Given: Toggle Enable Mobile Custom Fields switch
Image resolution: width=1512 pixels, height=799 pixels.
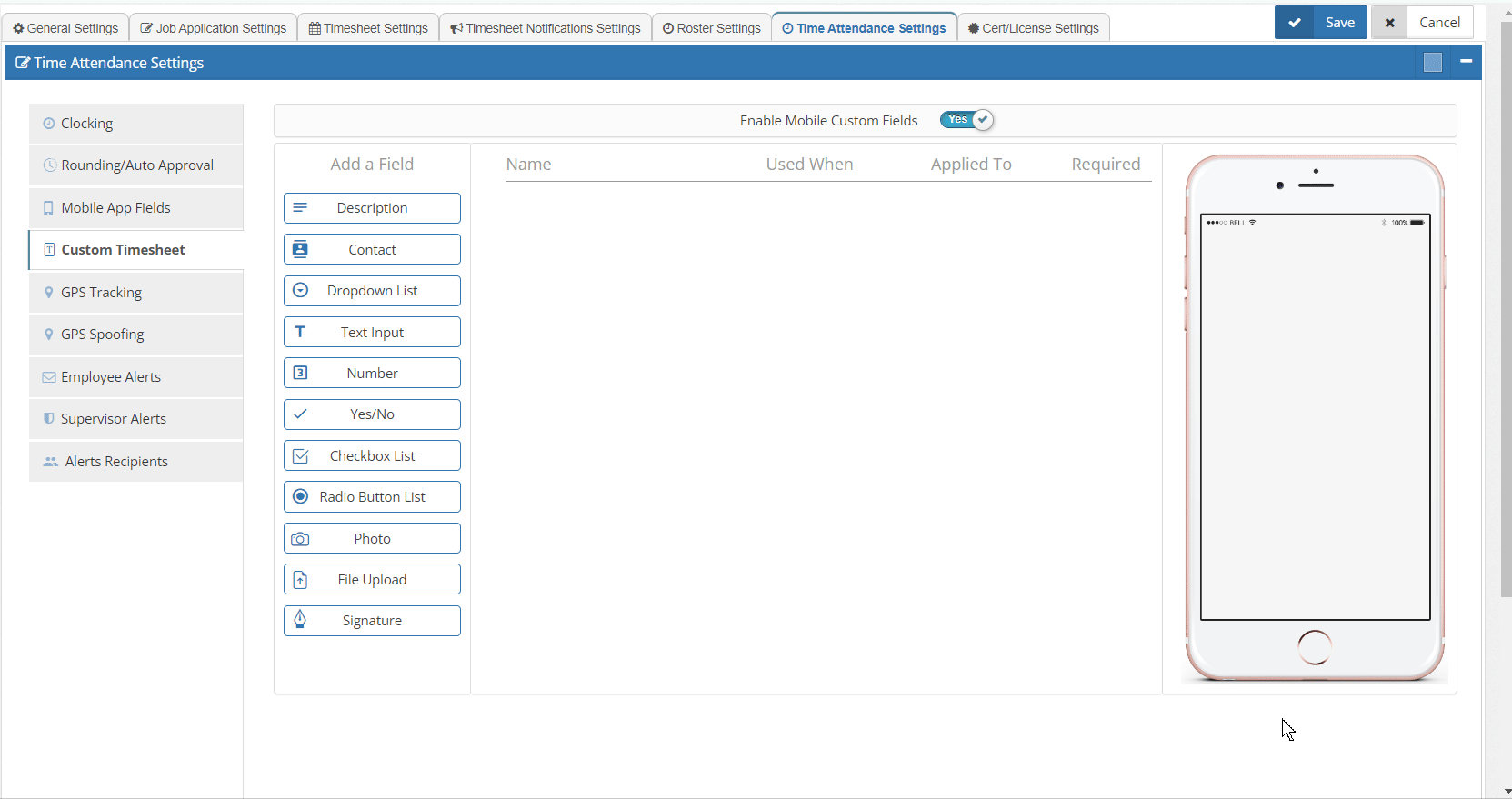Looking at the screenshot, I should pos(966,120).
